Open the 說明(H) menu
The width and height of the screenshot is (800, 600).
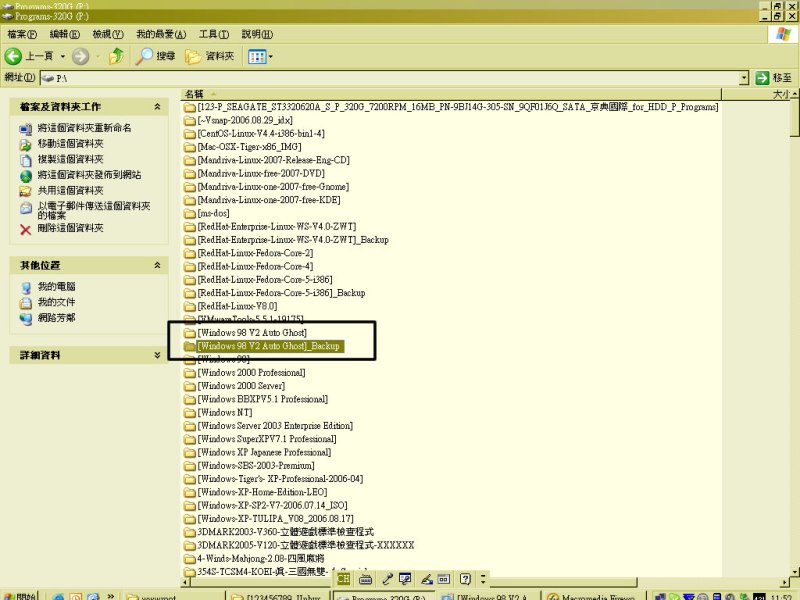(x=257, y=34)
